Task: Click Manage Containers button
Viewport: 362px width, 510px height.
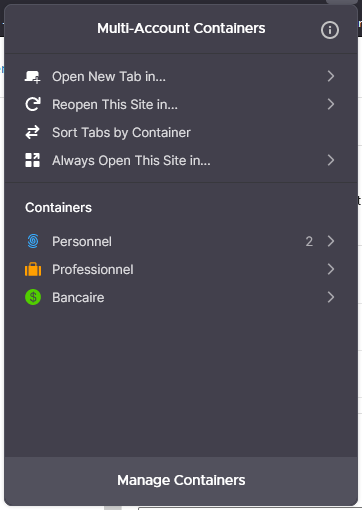Action: [181, 480]
